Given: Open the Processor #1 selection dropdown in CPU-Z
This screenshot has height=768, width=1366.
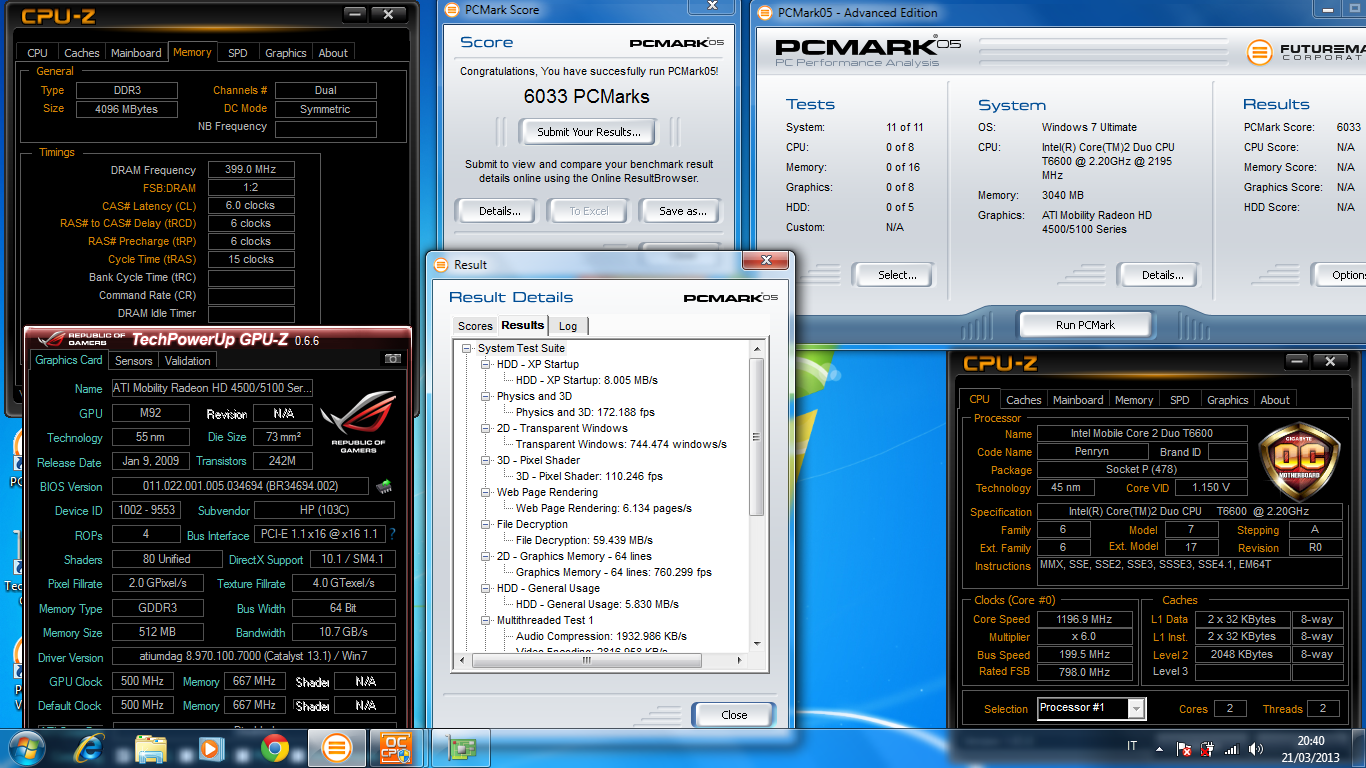Looking at the screenshot, I should pyautogui.click(x=1136, y=708).
